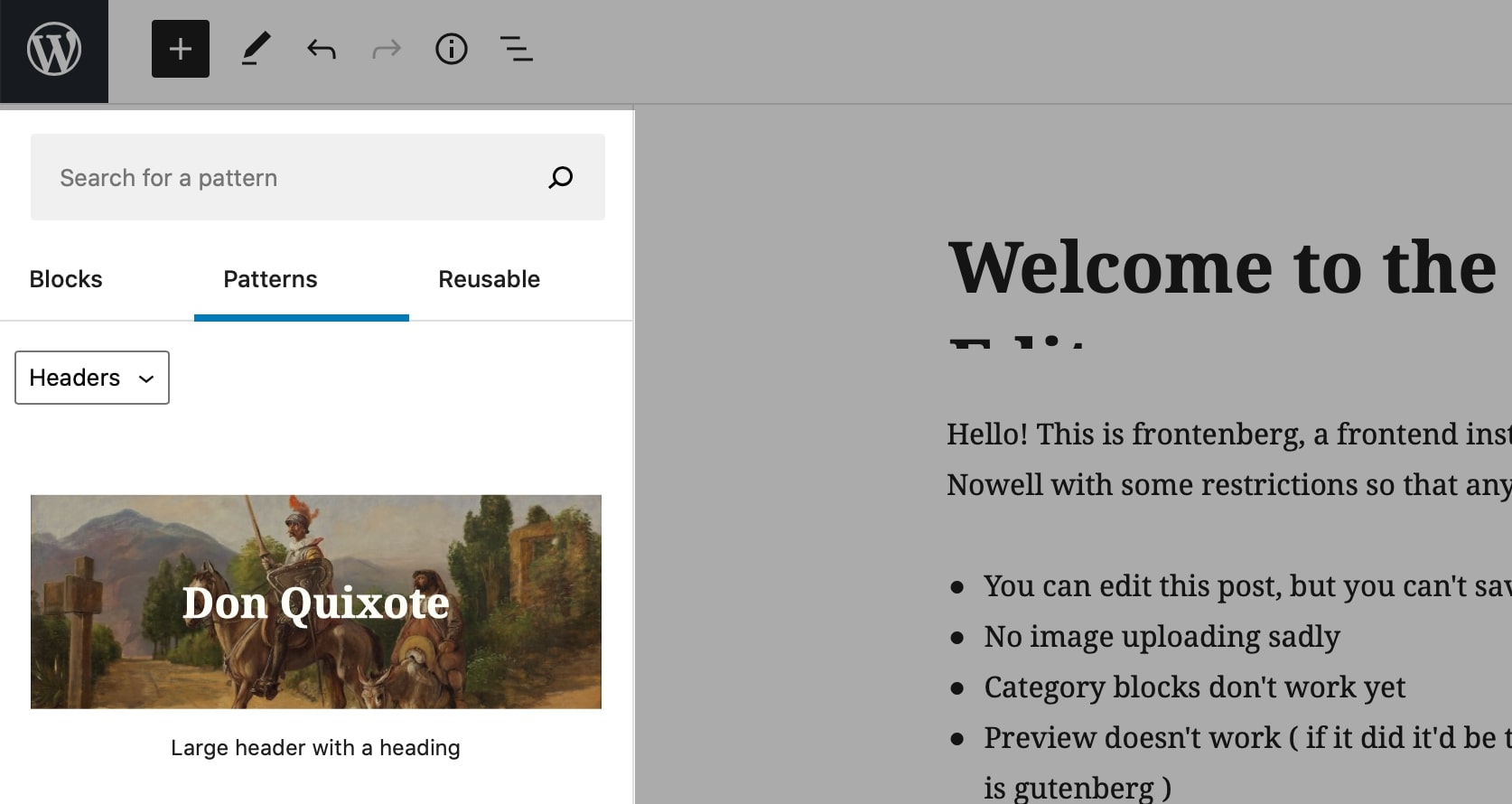Toggle the block inserter plus button
This screenshot has height=804, width=1512.
(181, 49)
